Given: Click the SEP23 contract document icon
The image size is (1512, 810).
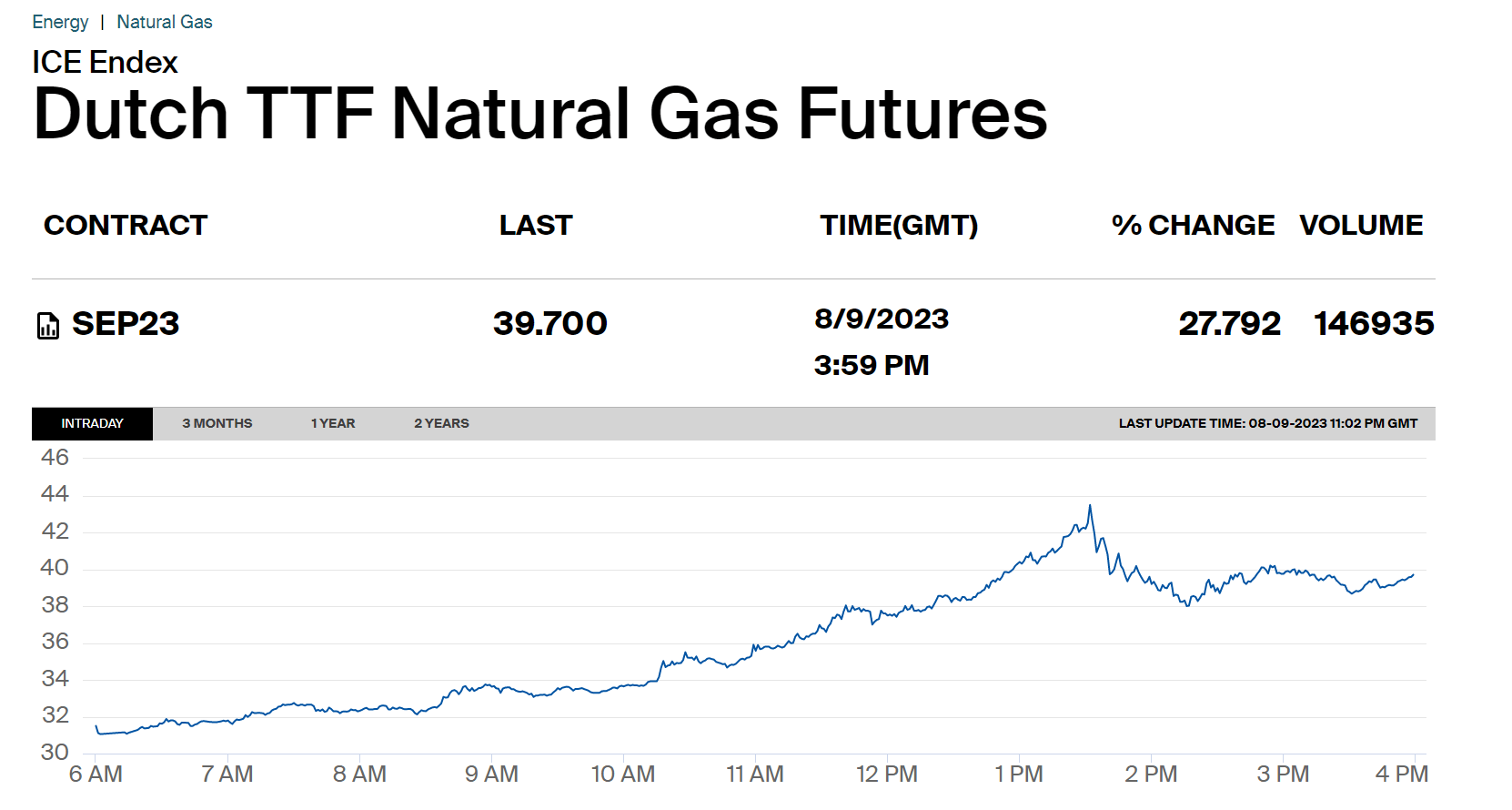Looking at the screenshot, I should [47, 325].
